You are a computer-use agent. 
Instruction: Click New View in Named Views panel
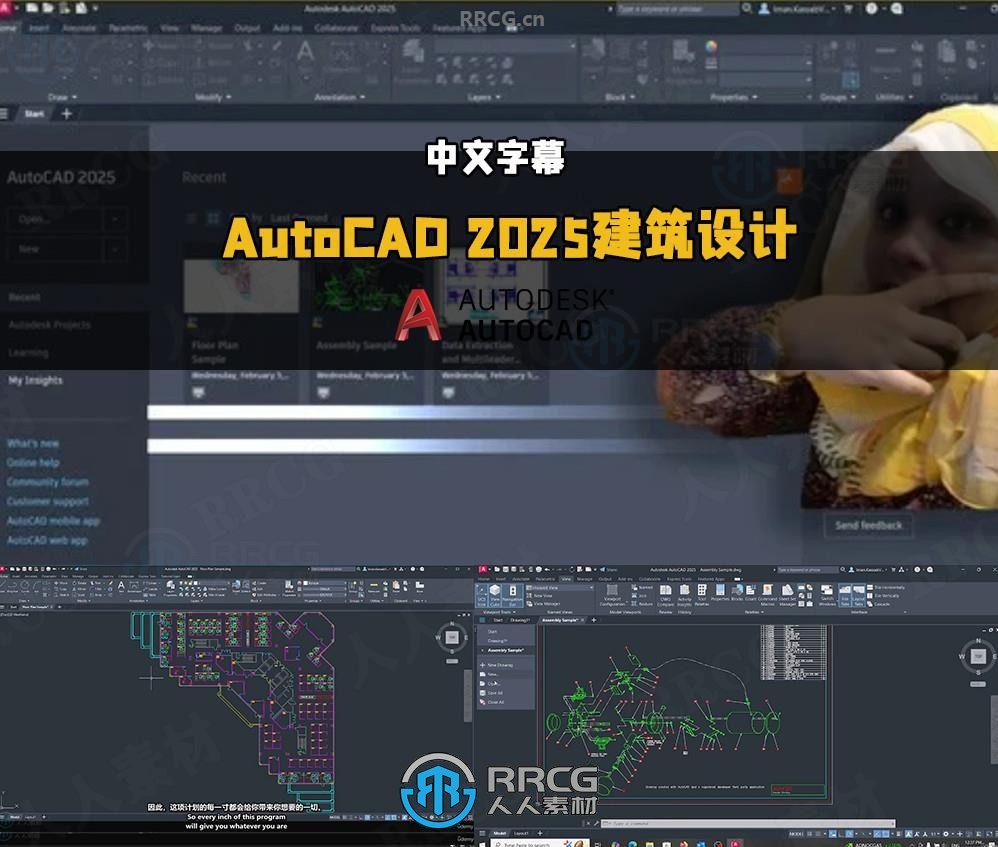point(540,596)
